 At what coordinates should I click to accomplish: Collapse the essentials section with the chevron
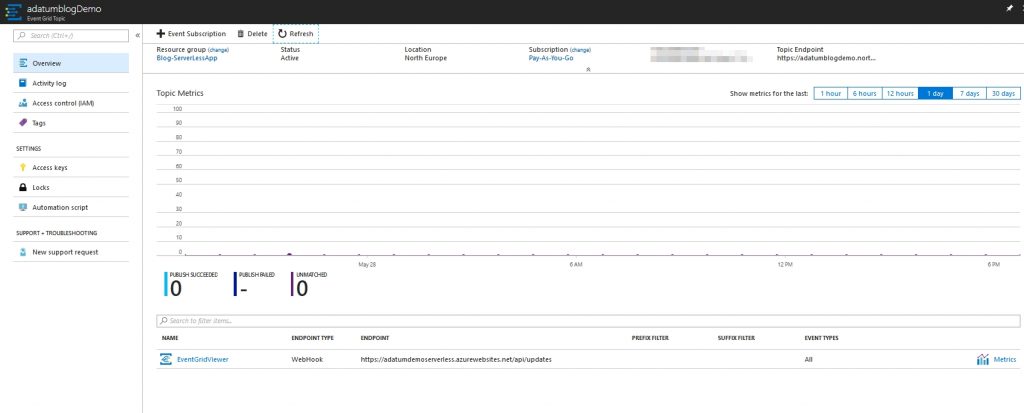(x=588, y=69)
